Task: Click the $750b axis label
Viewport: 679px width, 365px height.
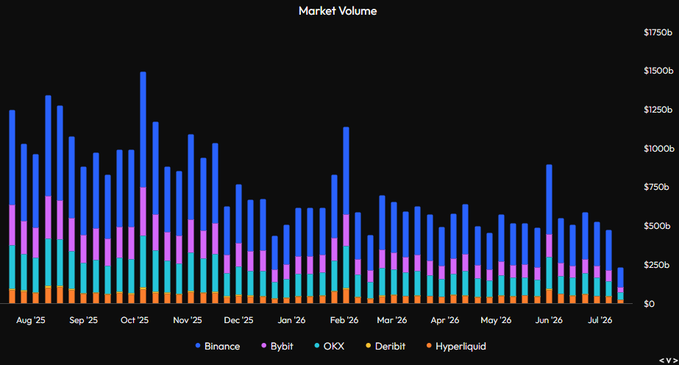Action: click(x=656, y=187)
